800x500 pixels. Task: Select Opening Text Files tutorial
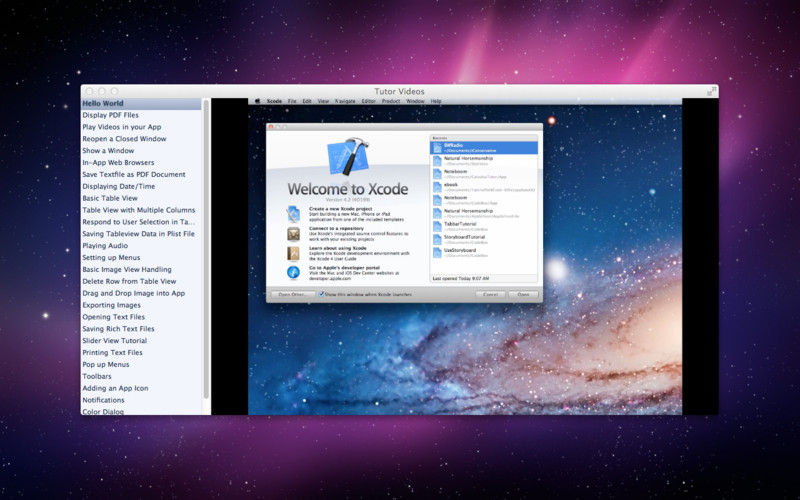pos(141,316)
